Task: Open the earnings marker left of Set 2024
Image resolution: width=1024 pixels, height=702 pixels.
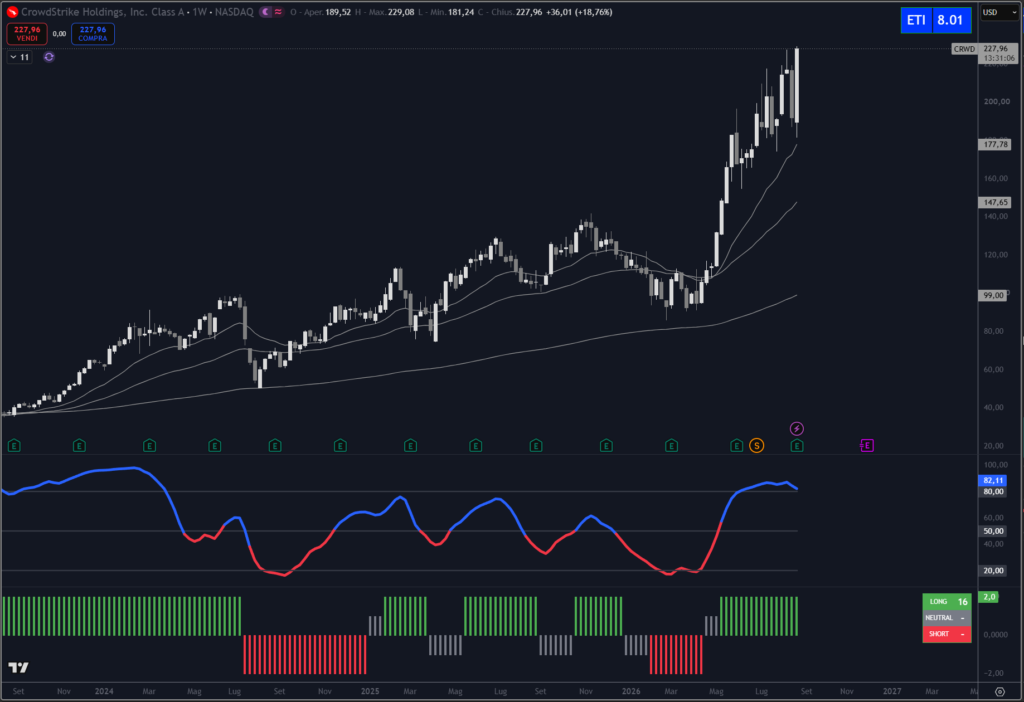Action: (x=274, y=445)
